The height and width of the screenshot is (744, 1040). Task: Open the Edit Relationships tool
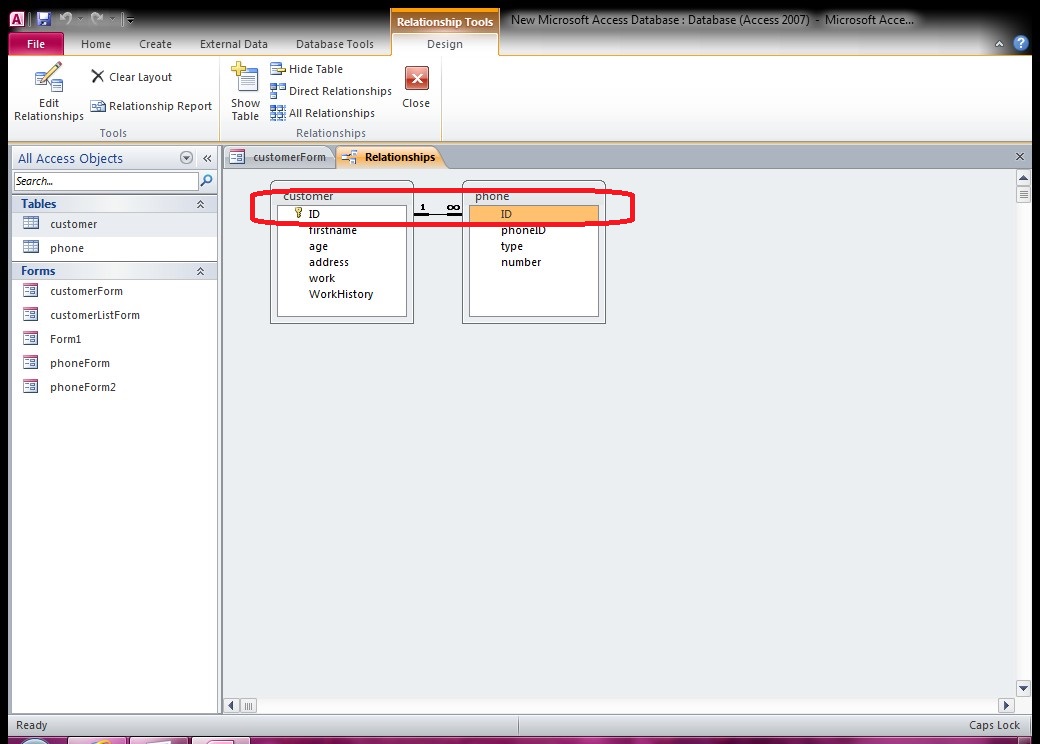[48, 92]
